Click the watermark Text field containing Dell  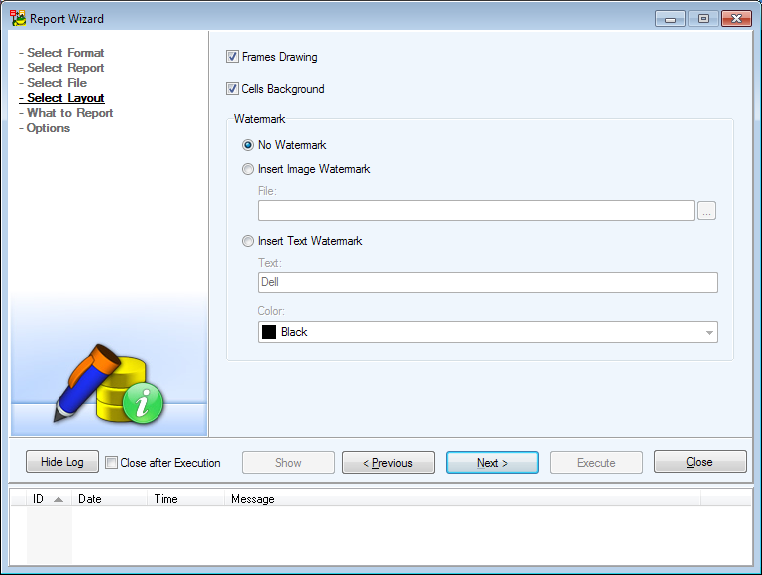pos(487,282)
